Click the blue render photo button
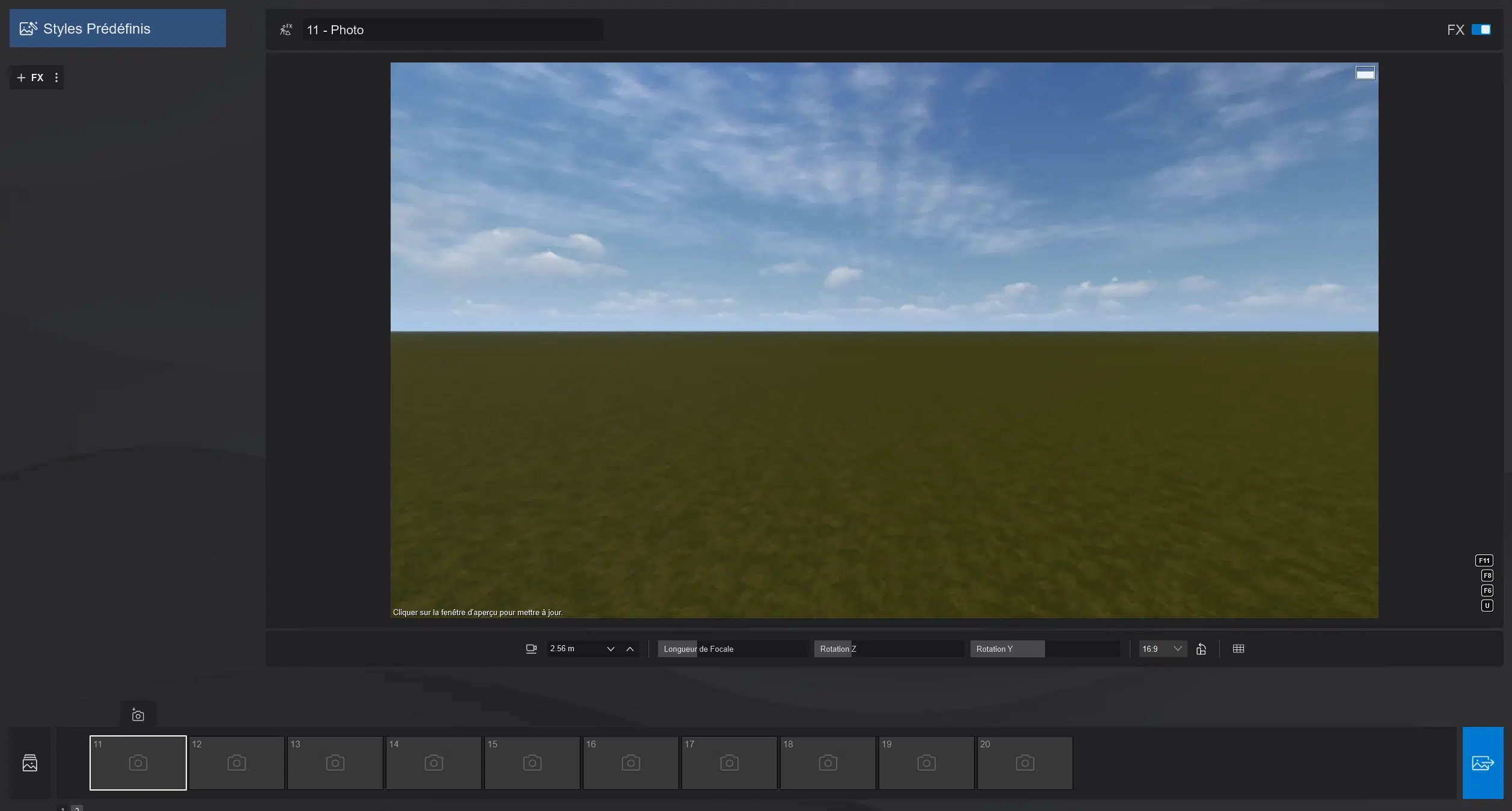This screenshot has height=811, width=1512. (x=1483, y=763)
